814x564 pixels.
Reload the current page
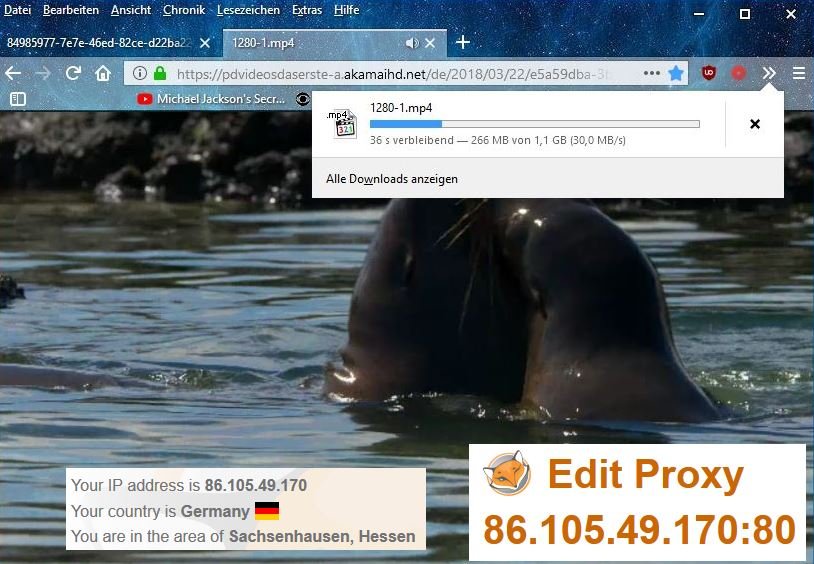pyautogui.click(x=73, y=73)
